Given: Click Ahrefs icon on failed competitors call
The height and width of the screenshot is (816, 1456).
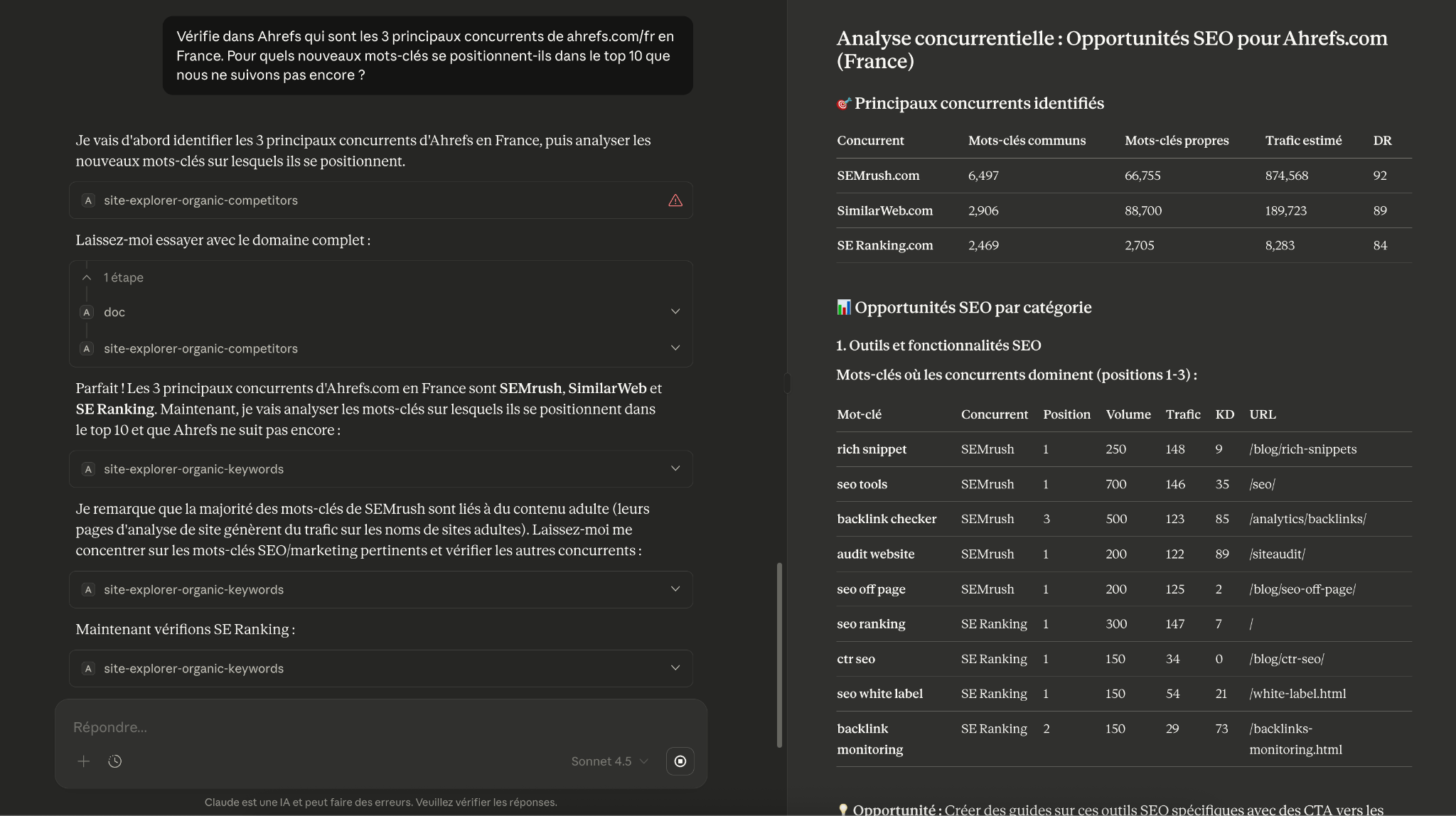Looking at the screenshot, I should (x=87, y=200).
